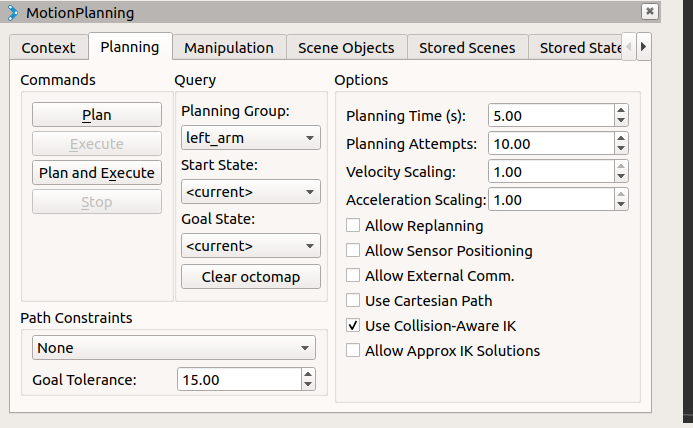The width and height of the screenshot is (693, 428).
Task: Click the Goal Tolerance value field
Action: click(239, 379)
